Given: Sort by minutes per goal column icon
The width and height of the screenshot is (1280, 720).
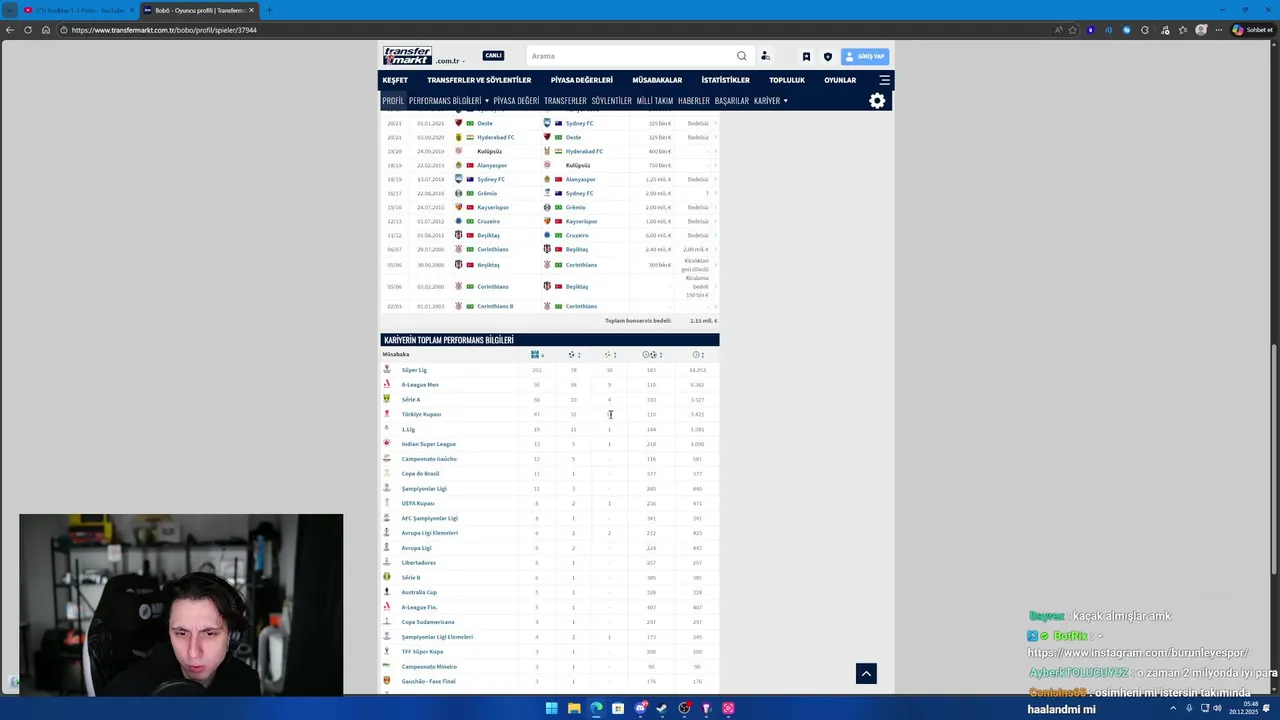Looking at the screenshot, I should pos(652,355).
